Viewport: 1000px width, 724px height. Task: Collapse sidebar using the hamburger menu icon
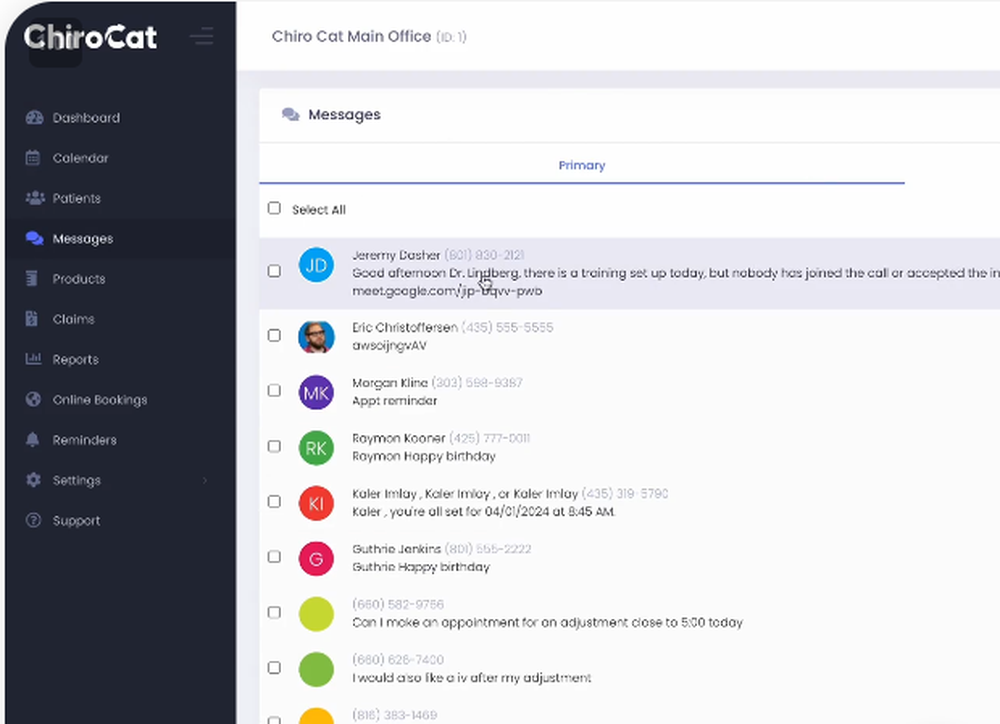point(202,36)
